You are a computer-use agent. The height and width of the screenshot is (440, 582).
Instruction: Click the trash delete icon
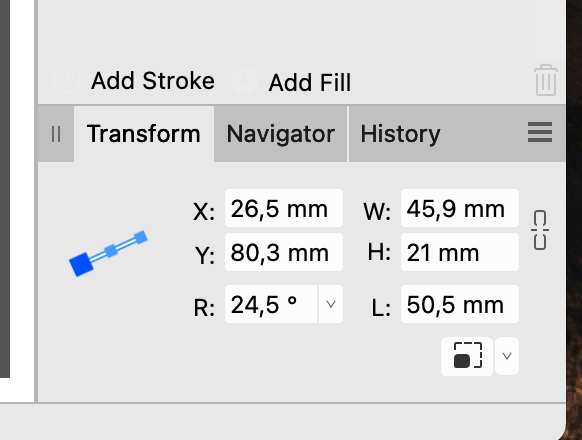pyautogui.click(x=546, y=80)
